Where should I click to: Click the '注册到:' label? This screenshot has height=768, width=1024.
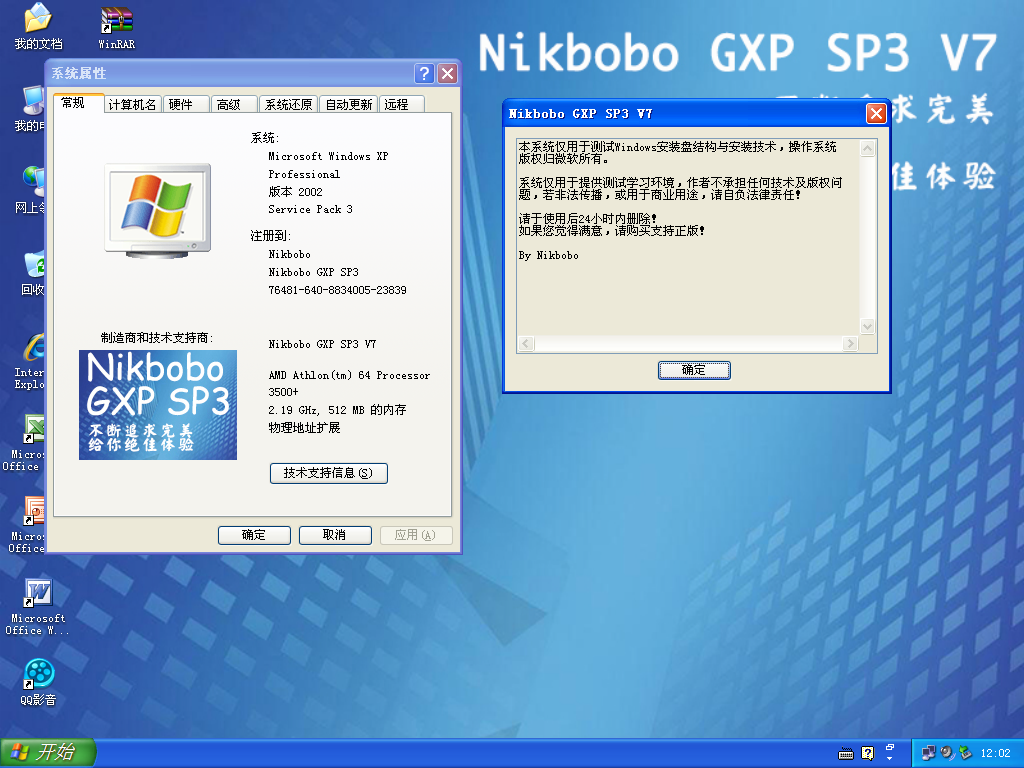click(x=270, y=236)
